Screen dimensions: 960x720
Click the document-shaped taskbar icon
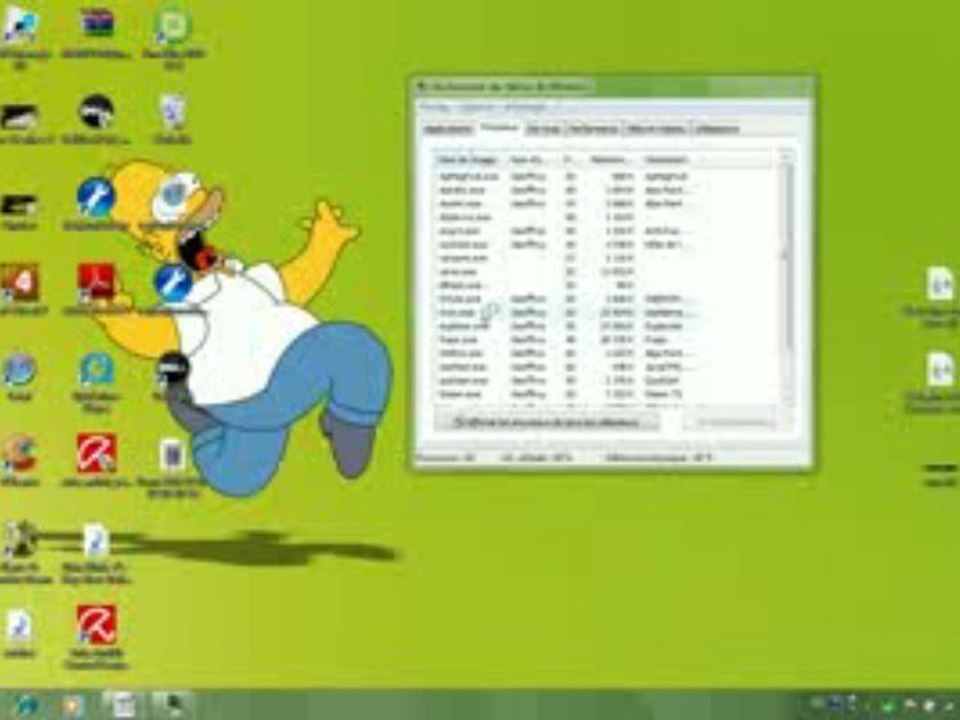click(124, 706)
